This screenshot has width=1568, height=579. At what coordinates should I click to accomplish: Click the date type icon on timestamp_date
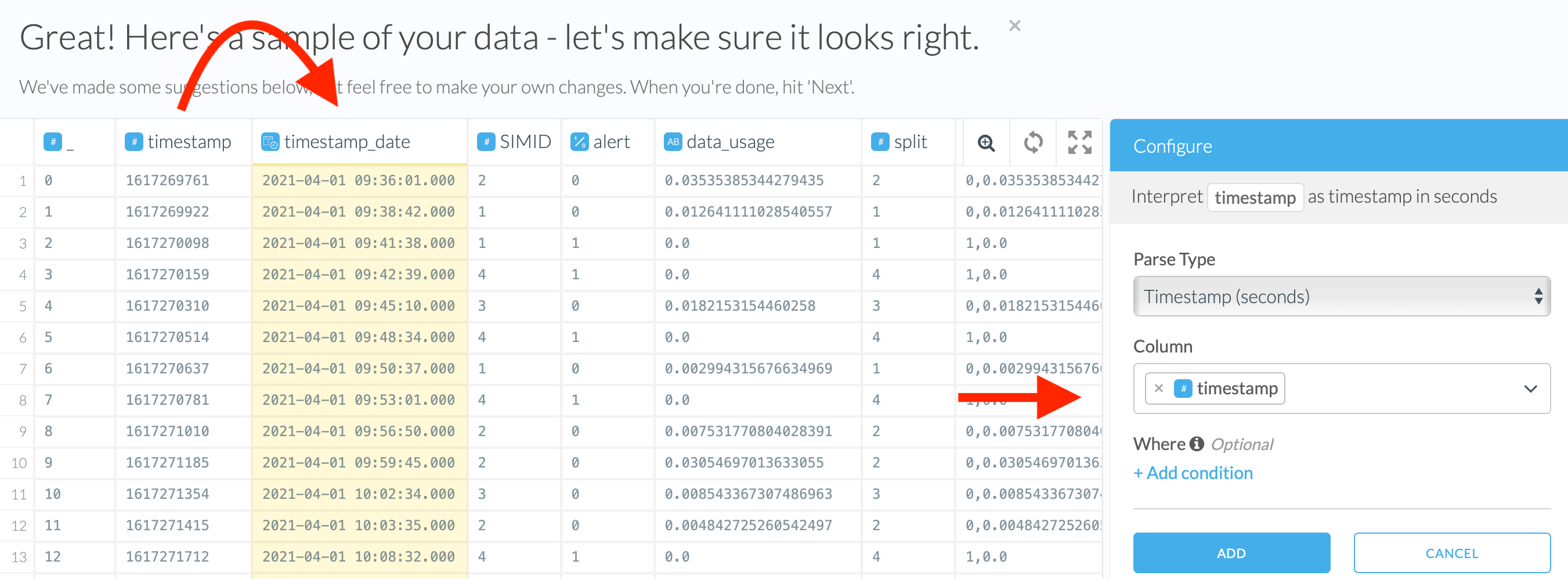pos(270,142)
